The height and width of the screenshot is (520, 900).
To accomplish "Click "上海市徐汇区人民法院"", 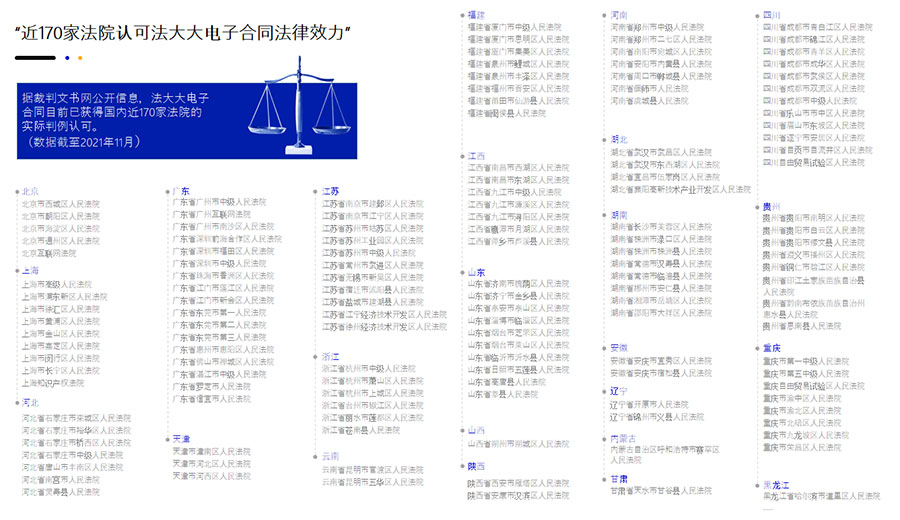I will (x=61, y=309).
